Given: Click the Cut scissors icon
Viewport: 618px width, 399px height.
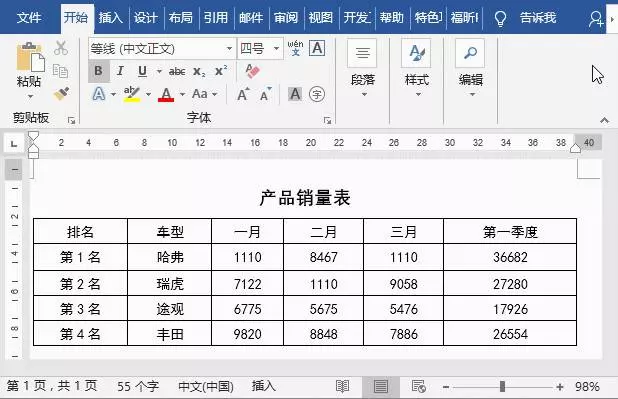Looking at the screenshot, I should pos(61,48).
